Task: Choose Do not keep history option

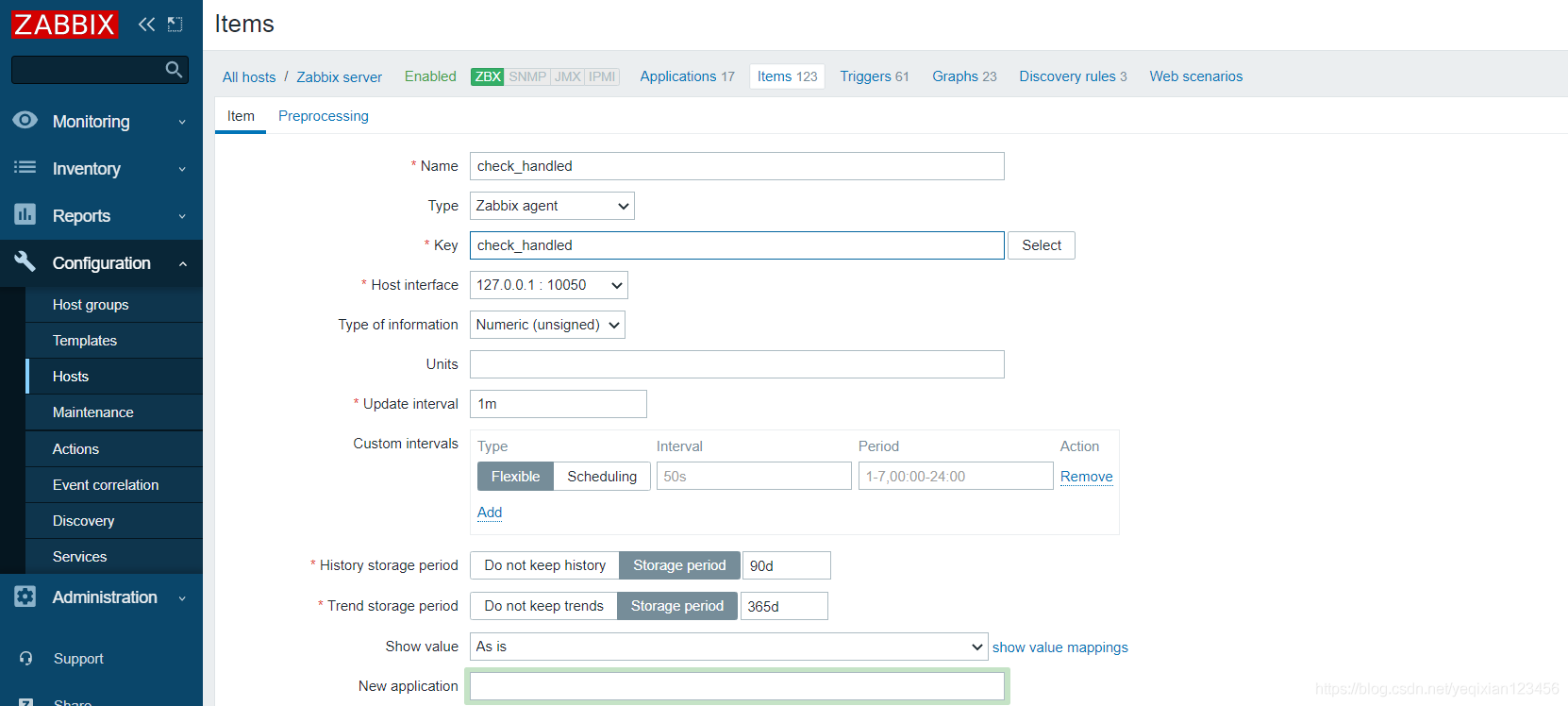Action: pyautogui.click(x=545, y=564)
